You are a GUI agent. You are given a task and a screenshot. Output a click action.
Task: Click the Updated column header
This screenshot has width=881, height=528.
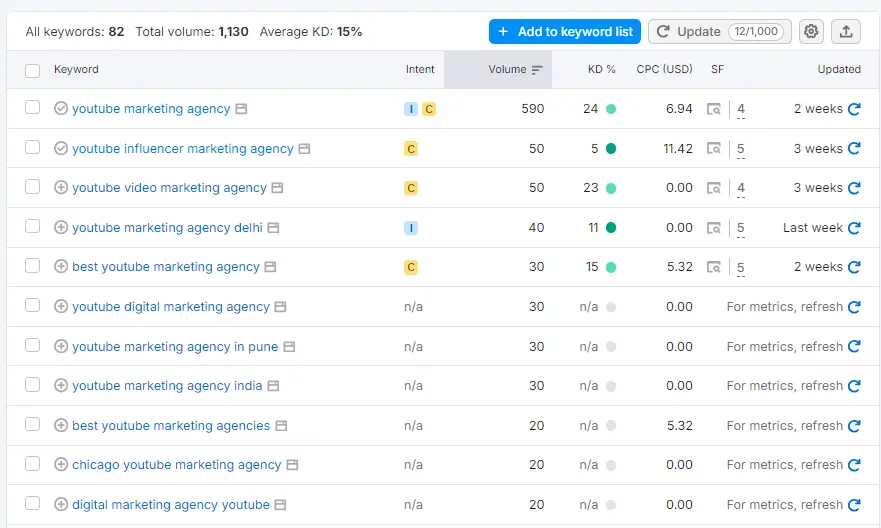pos(838,70)
